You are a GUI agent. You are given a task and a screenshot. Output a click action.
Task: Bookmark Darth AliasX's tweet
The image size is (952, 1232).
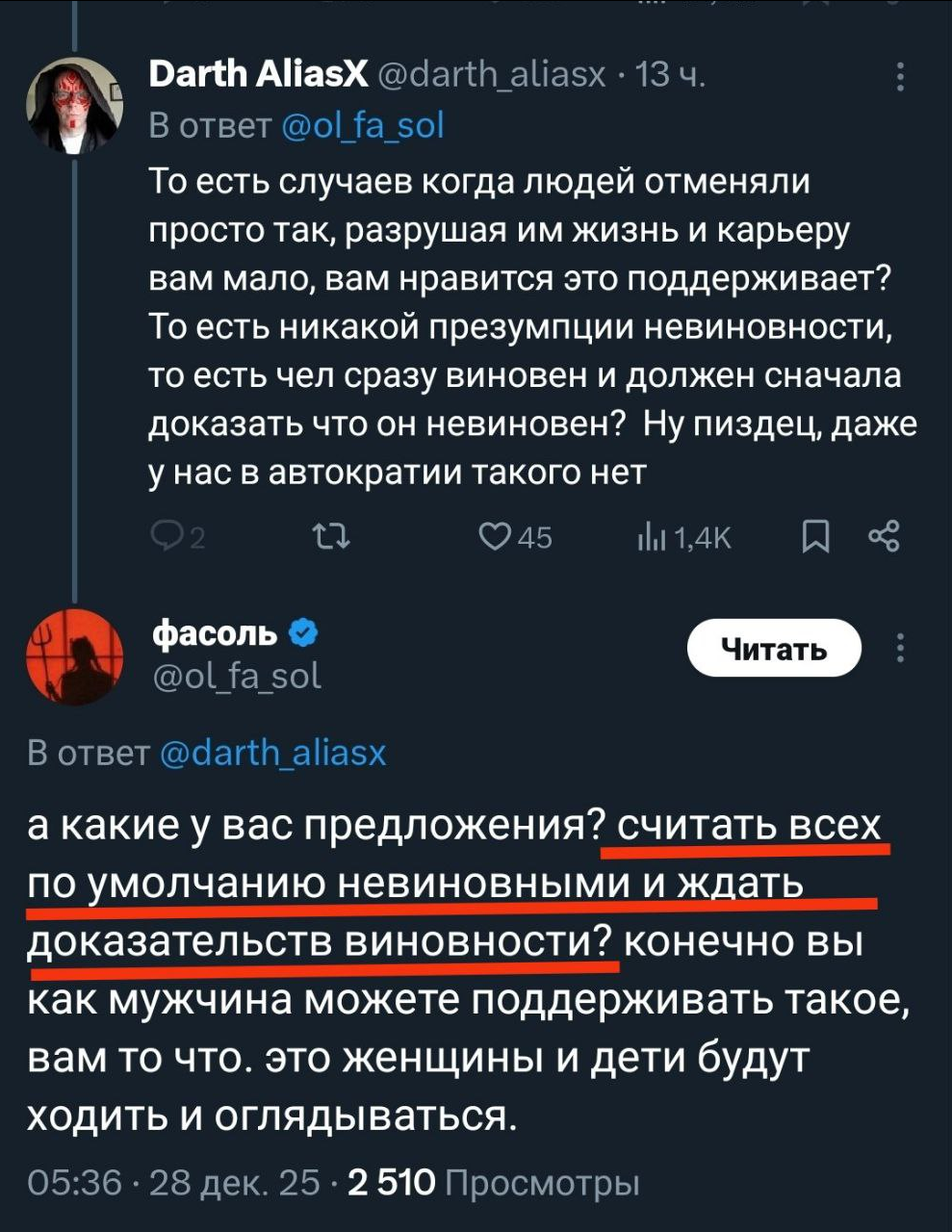click(x=815, y=537)
